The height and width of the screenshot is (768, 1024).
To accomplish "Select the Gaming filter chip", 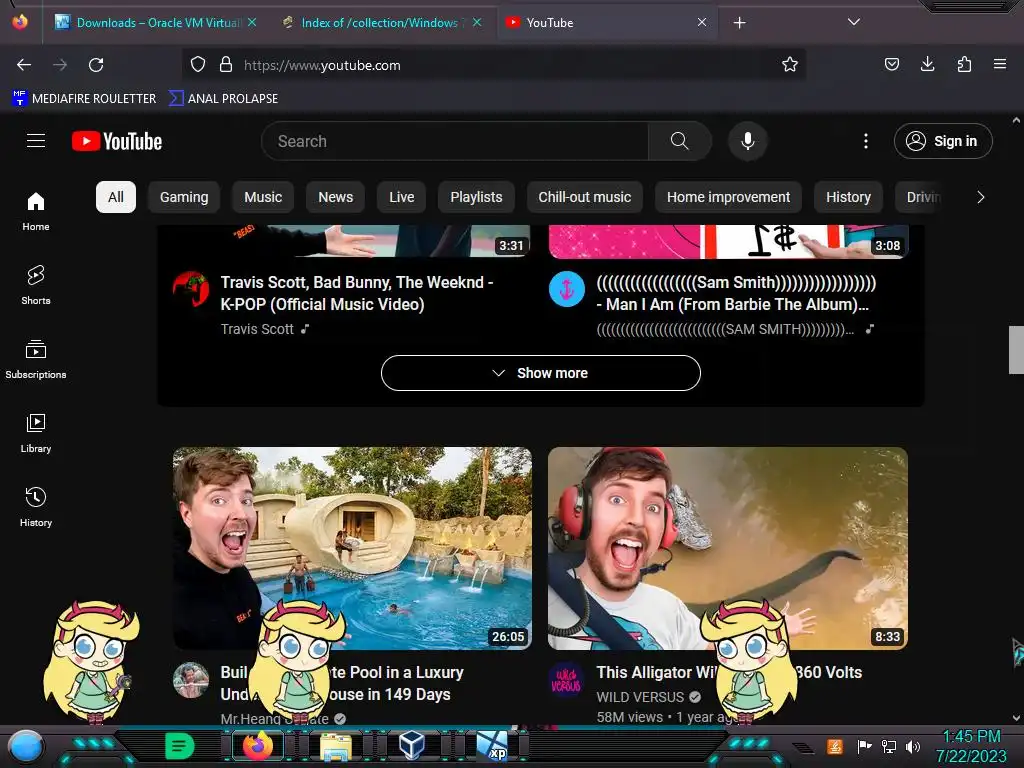I will click(184, 197).
